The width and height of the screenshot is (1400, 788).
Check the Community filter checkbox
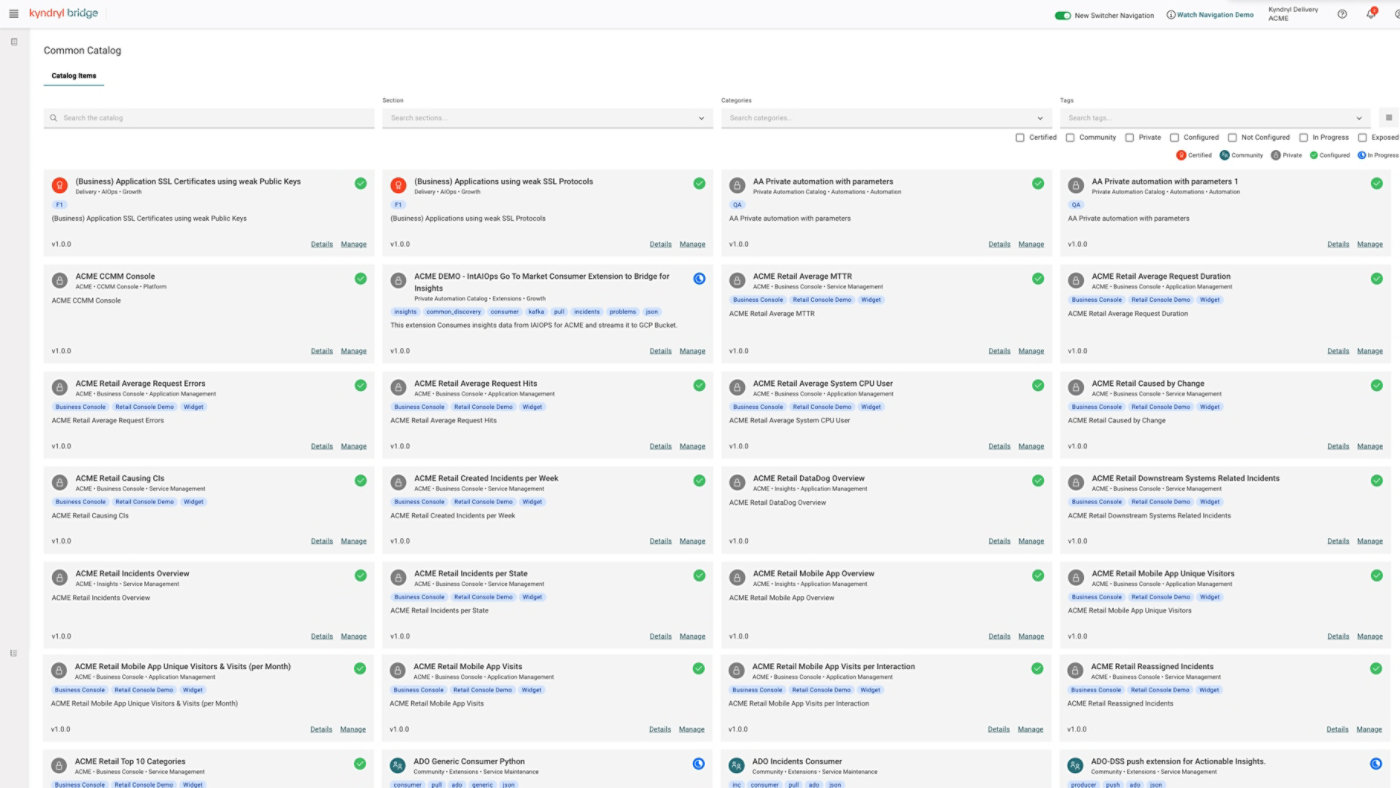[x=1070, y=137]
